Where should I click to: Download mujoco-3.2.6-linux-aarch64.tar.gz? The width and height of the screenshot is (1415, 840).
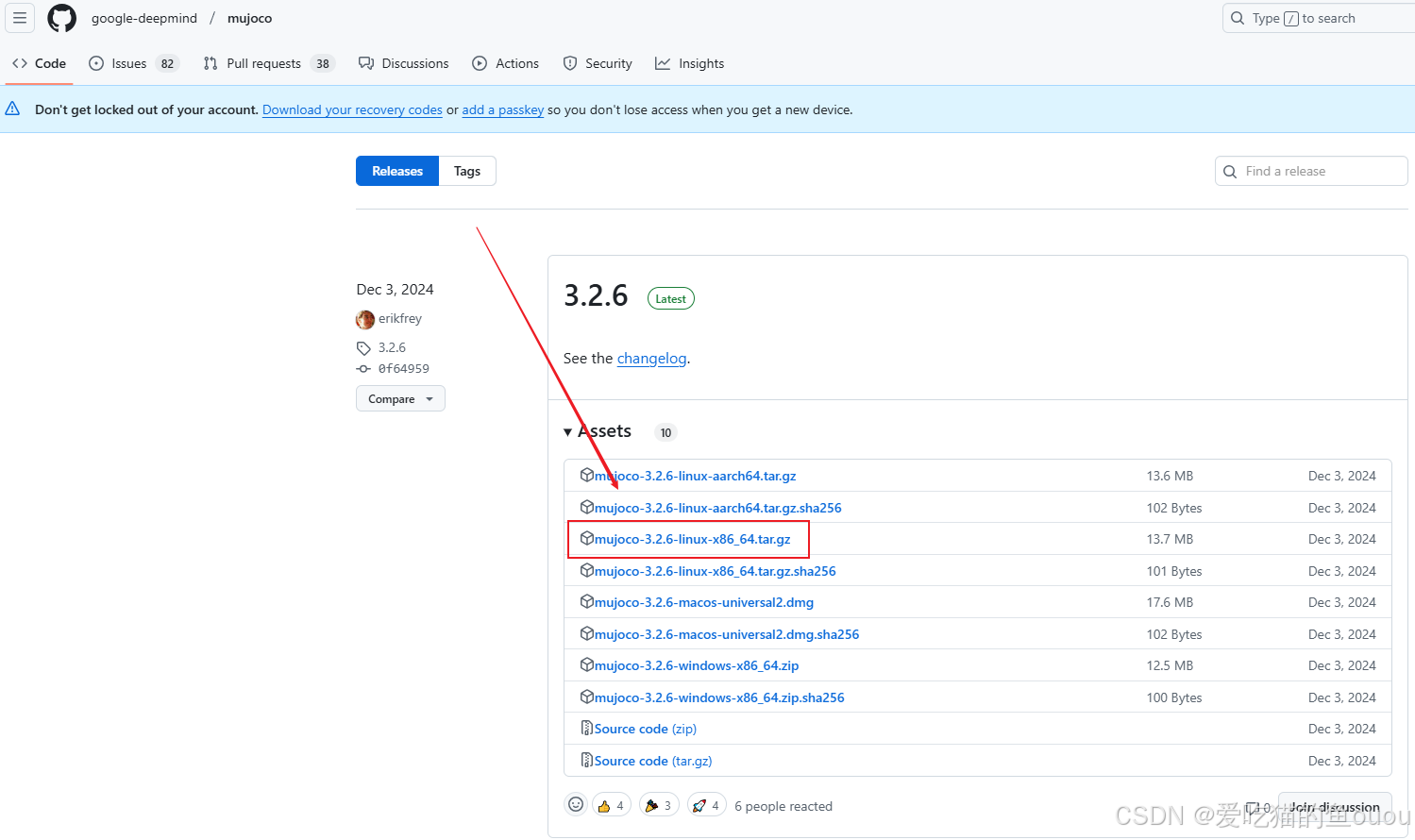click(x=695, y=476)
